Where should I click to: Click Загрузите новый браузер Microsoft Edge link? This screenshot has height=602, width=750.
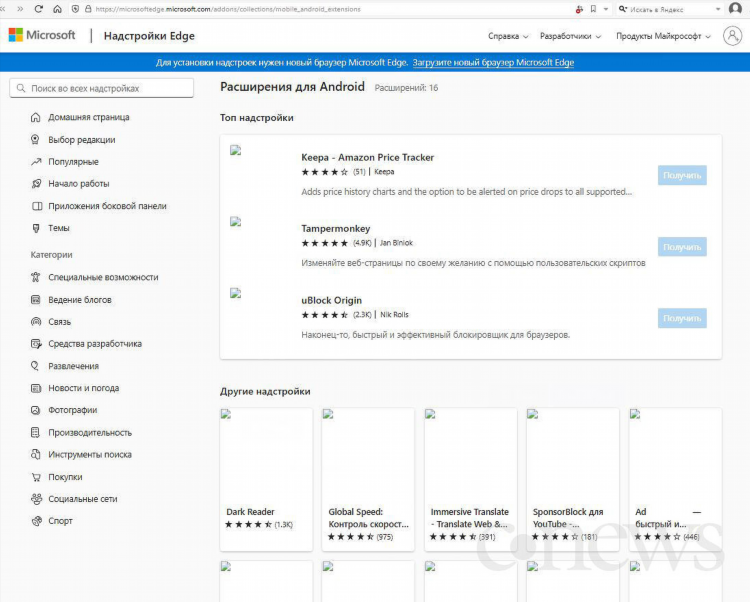click(x=493, y=63)
